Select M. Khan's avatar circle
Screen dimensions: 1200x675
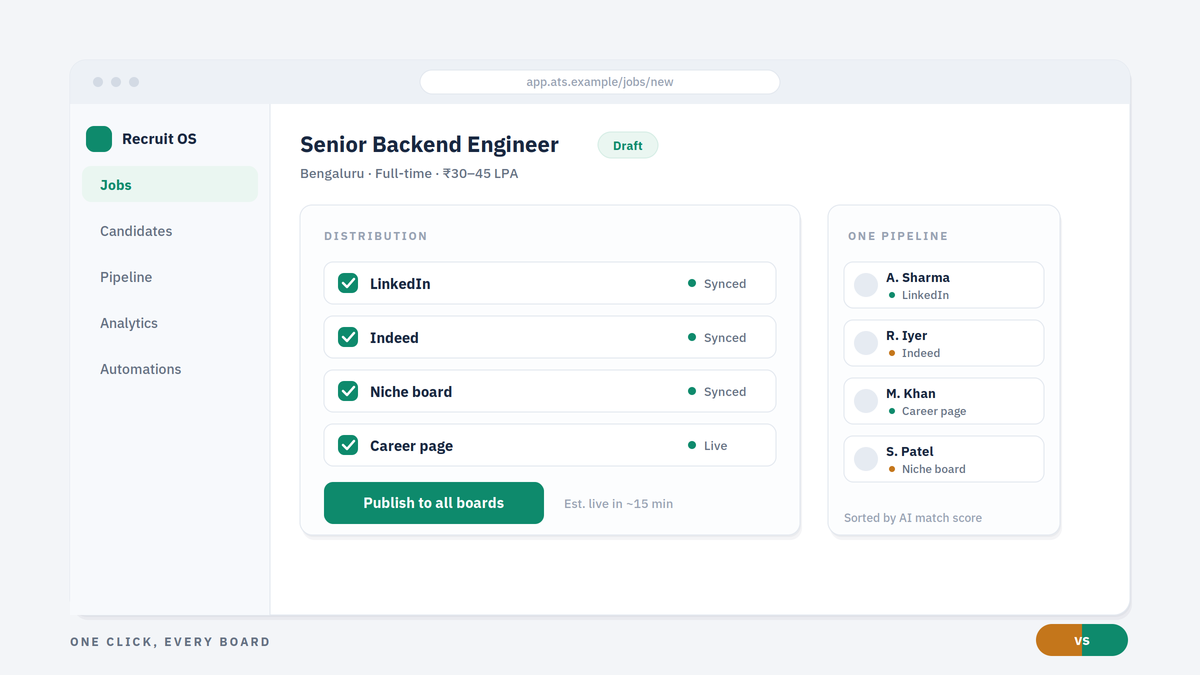pos(866,401)
